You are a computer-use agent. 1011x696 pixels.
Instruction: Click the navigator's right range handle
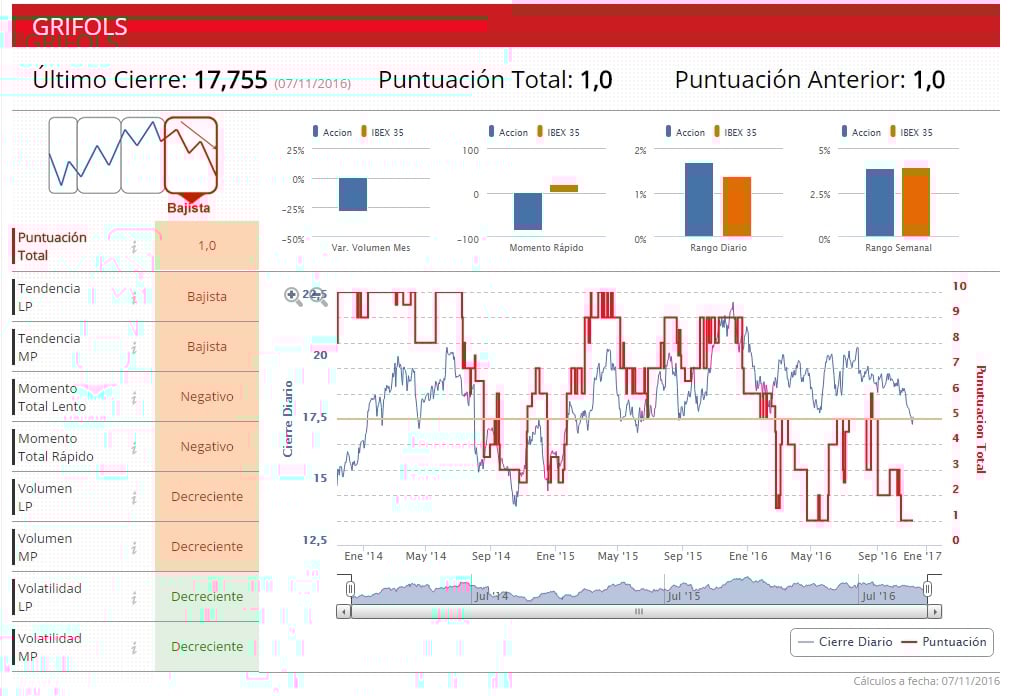click(x=927, y=588)
